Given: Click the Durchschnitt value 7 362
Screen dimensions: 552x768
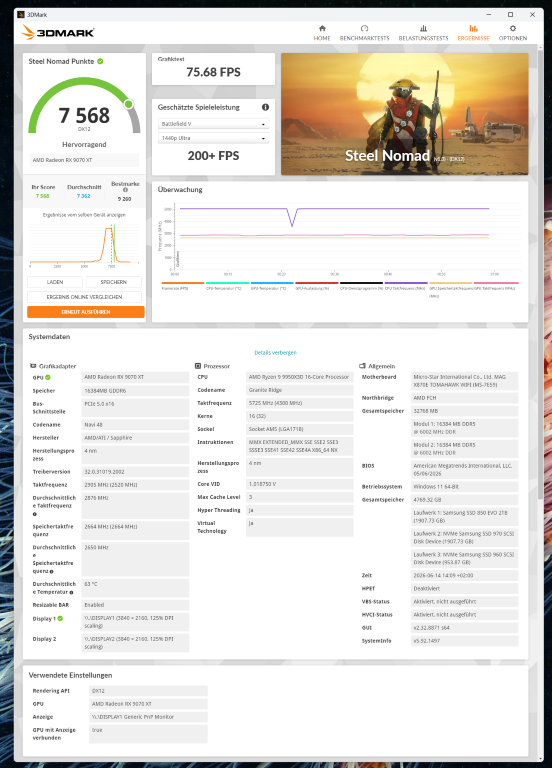Looking at the screenshot, I should pos(84,196).
